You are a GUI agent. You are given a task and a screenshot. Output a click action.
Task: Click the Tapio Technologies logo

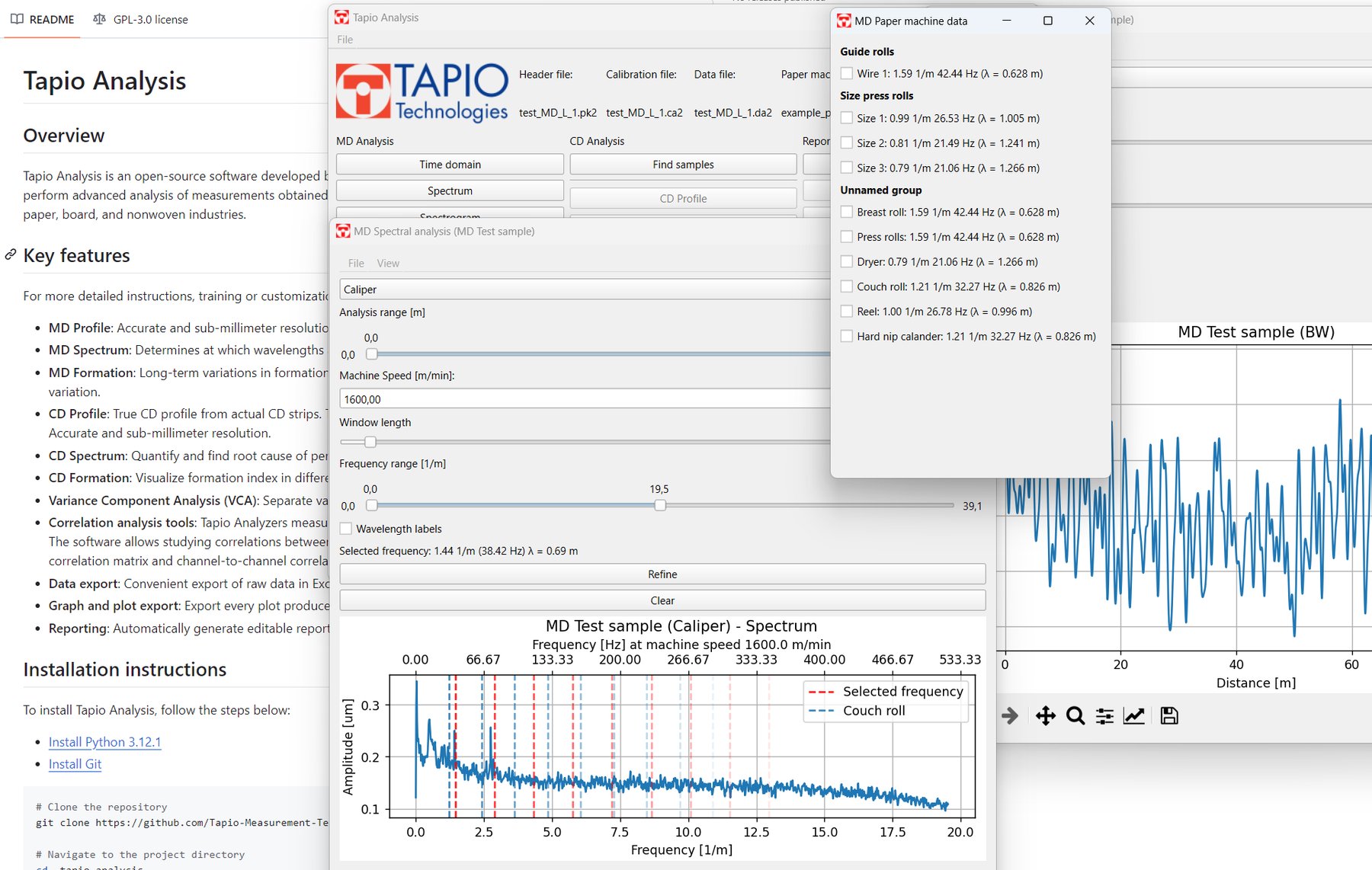(422, 92)
